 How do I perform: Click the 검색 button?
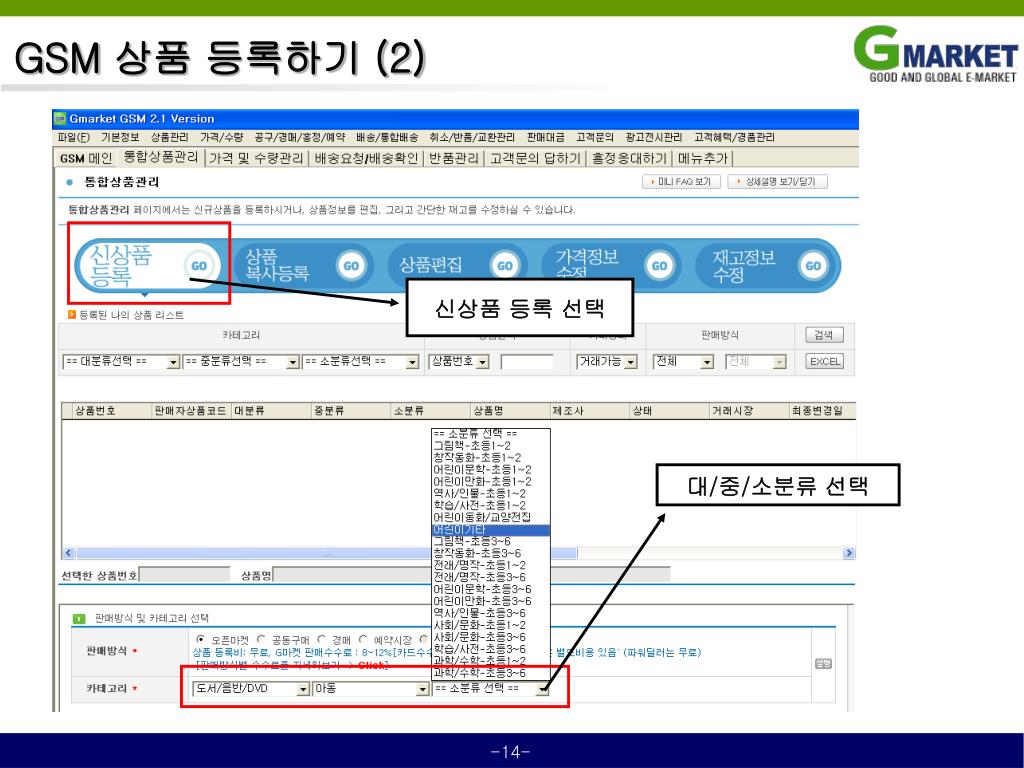point(824,335)
